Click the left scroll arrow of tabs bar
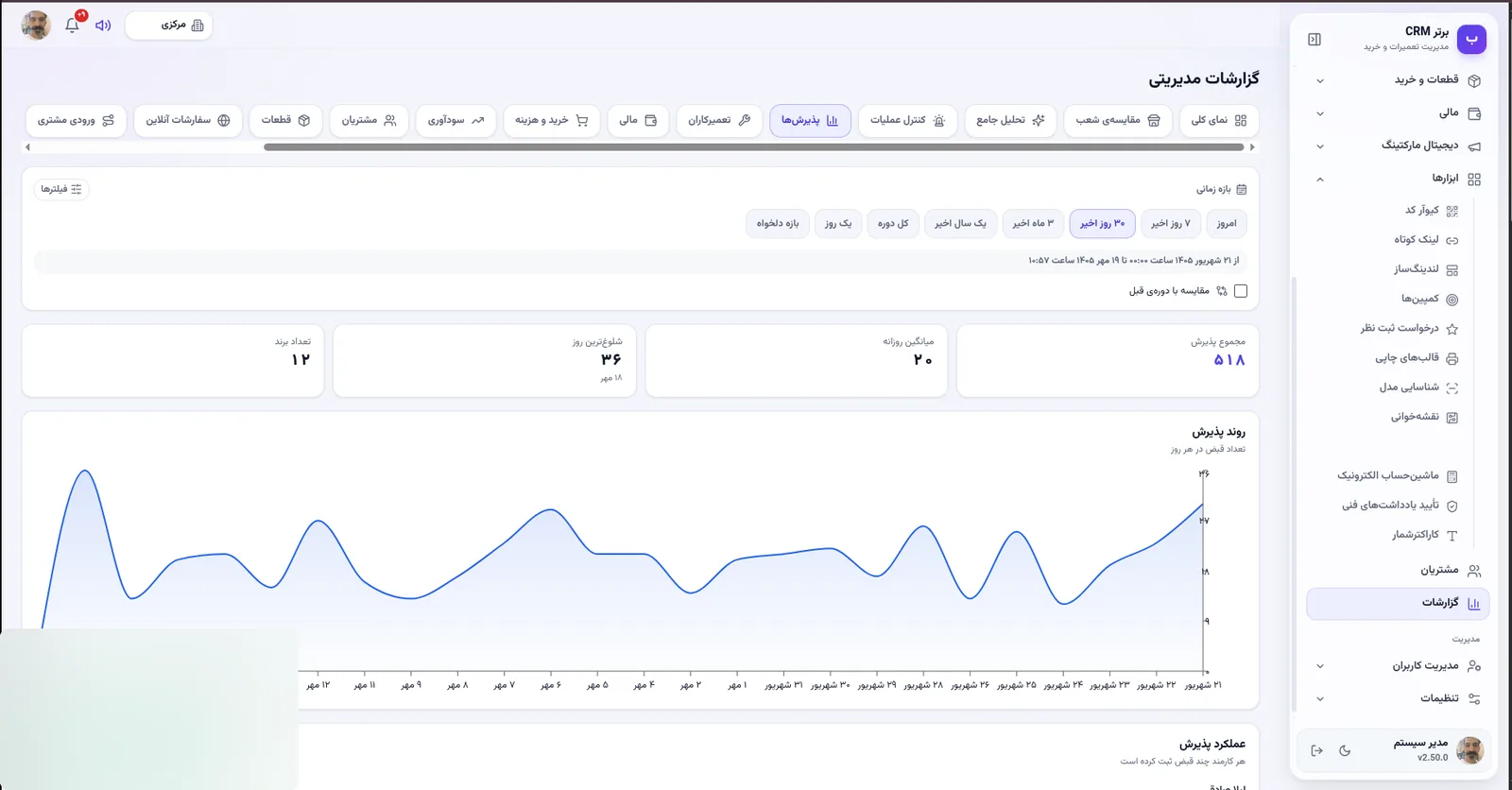 [x=27, y=147]
